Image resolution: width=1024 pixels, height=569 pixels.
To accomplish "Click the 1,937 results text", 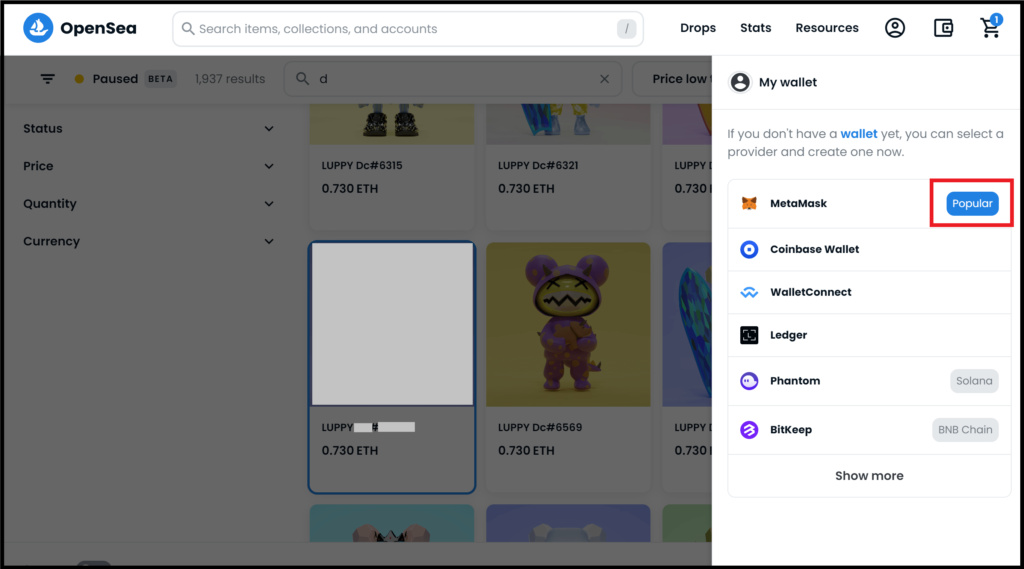I will coord(230,79).
